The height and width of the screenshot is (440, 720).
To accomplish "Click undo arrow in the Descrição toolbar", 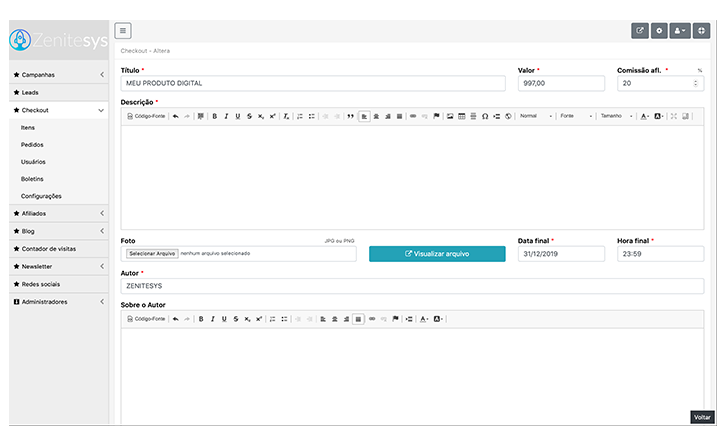I will pyautogui.click(x=176, y=116).
